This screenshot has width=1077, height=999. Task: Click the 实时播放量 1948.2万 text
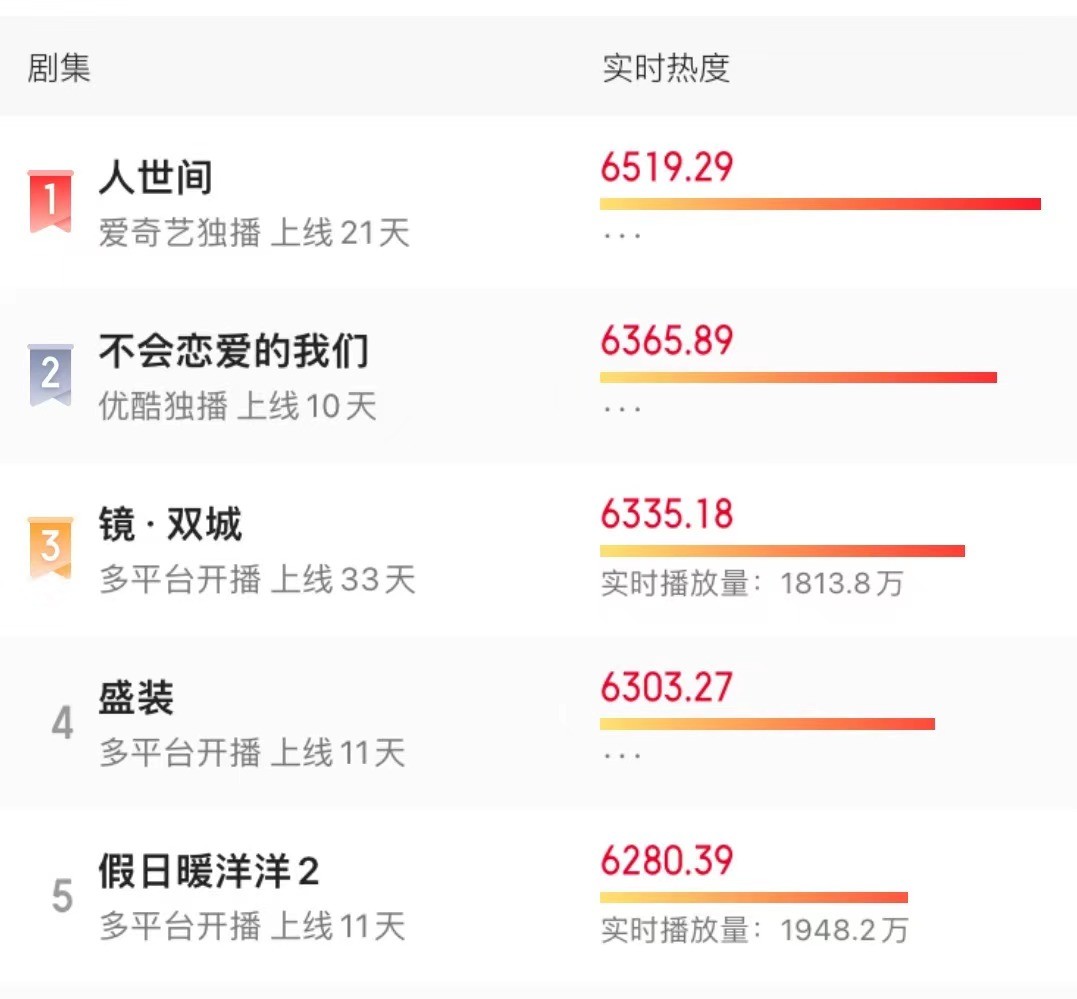click(x=754, y=930)
